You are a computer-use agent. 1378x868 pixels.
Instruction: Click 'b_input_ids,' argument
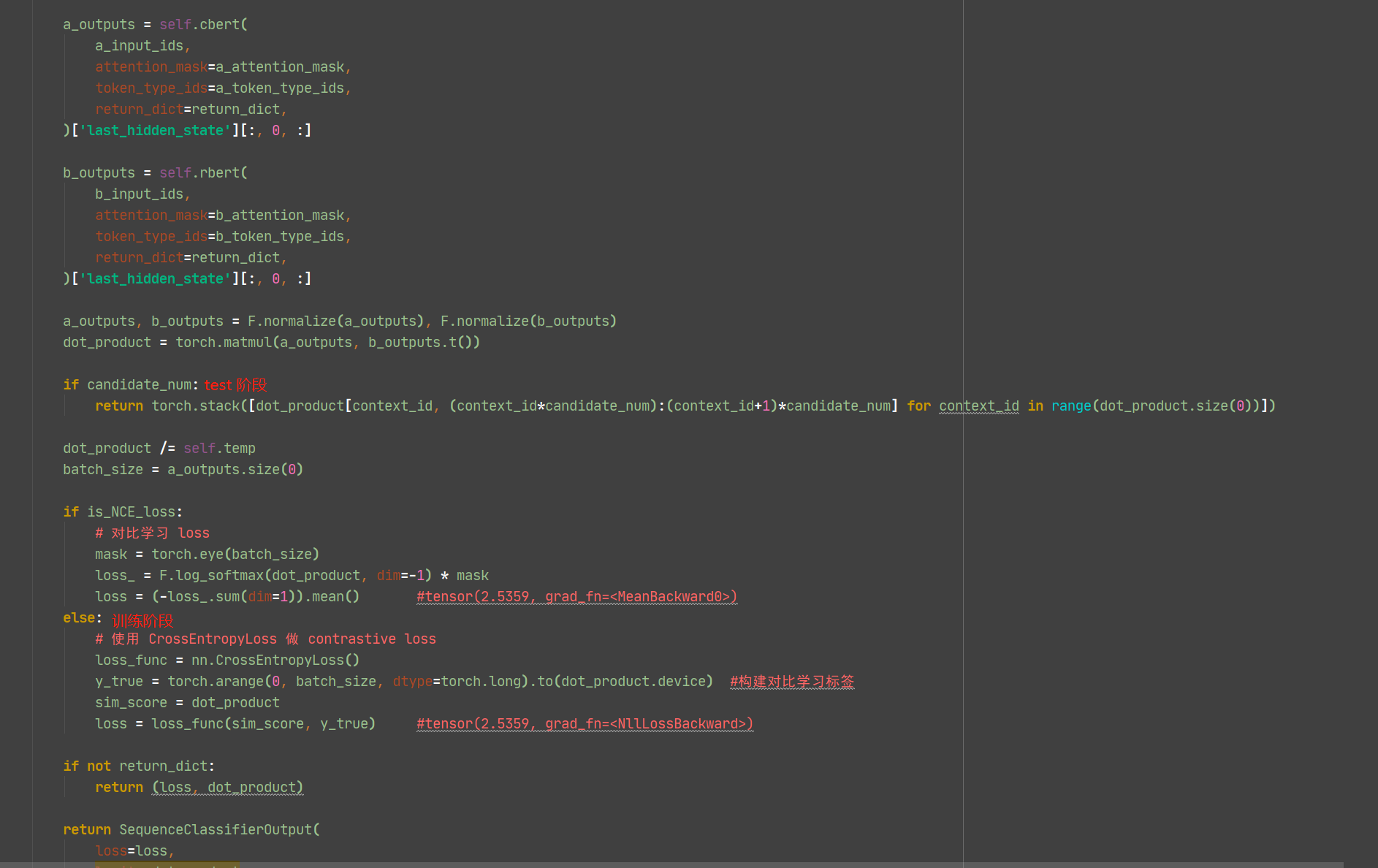coord(143,194)
